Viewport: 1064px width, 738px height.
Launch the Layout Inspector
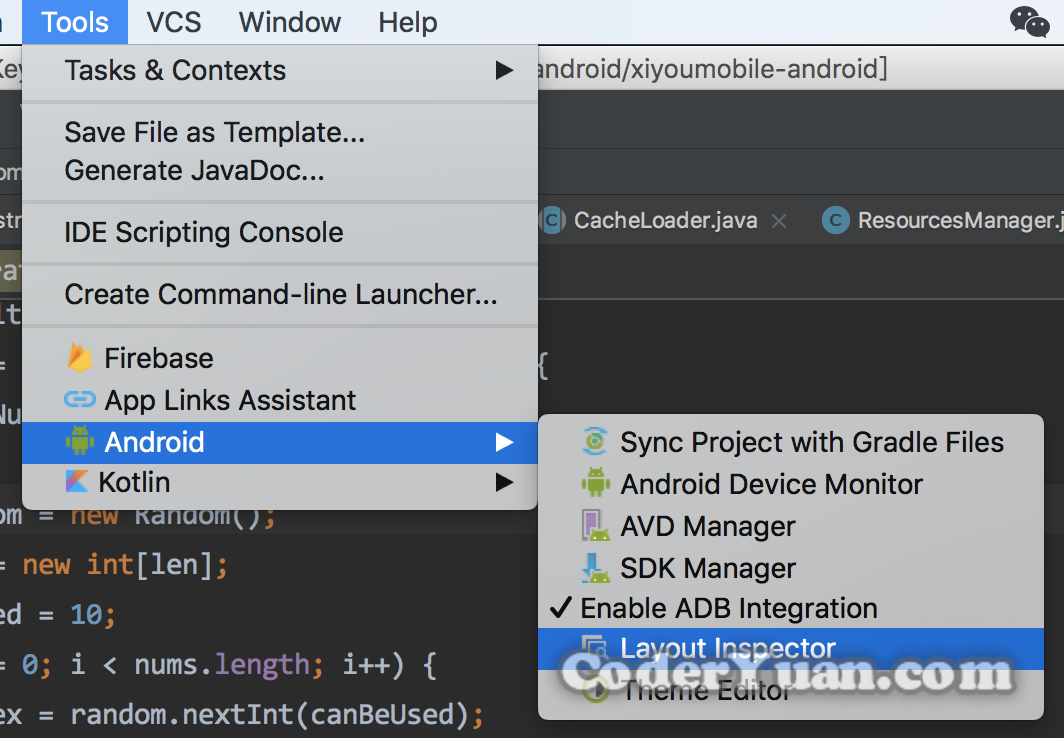pyautogui.click(x=728, y=648)
